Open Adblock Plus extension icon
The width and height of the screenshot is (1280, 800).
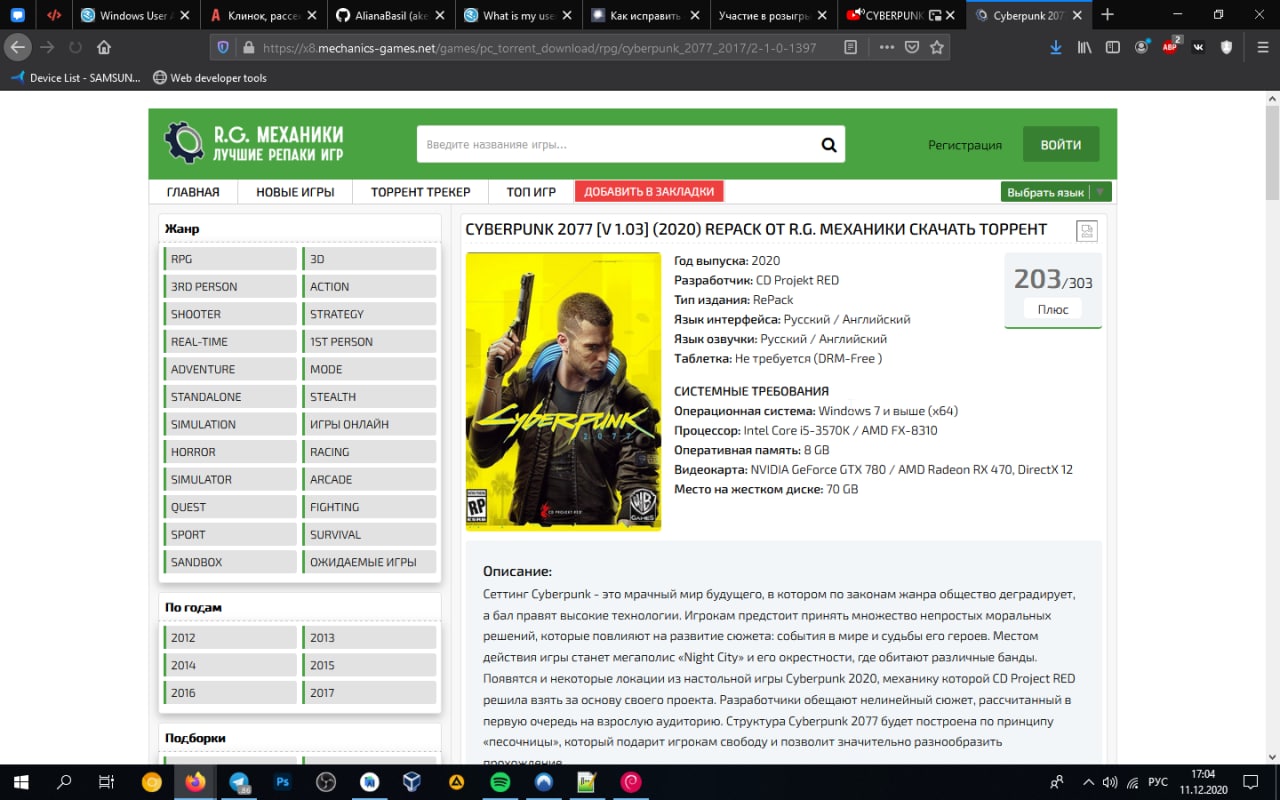[1170, 47]
